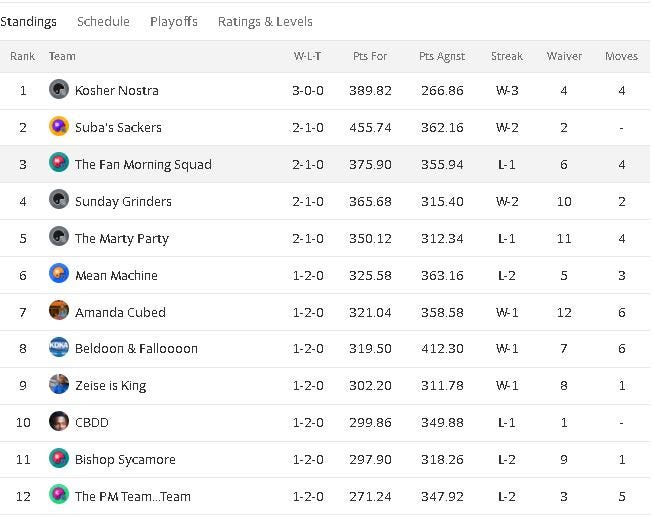Open Sunday Grinders team page link
The height and width of the screenshot is (517, 653).
pyautogui.click(x=123, y=202)
